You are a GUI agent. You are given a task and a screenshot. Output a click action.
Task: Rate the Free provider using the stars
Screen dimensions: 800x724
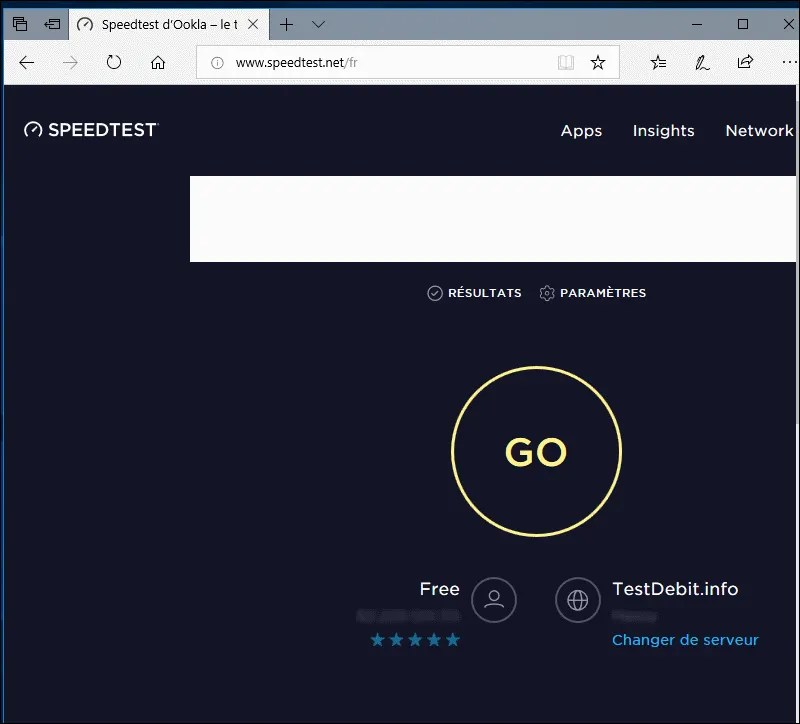click(415, 640)
